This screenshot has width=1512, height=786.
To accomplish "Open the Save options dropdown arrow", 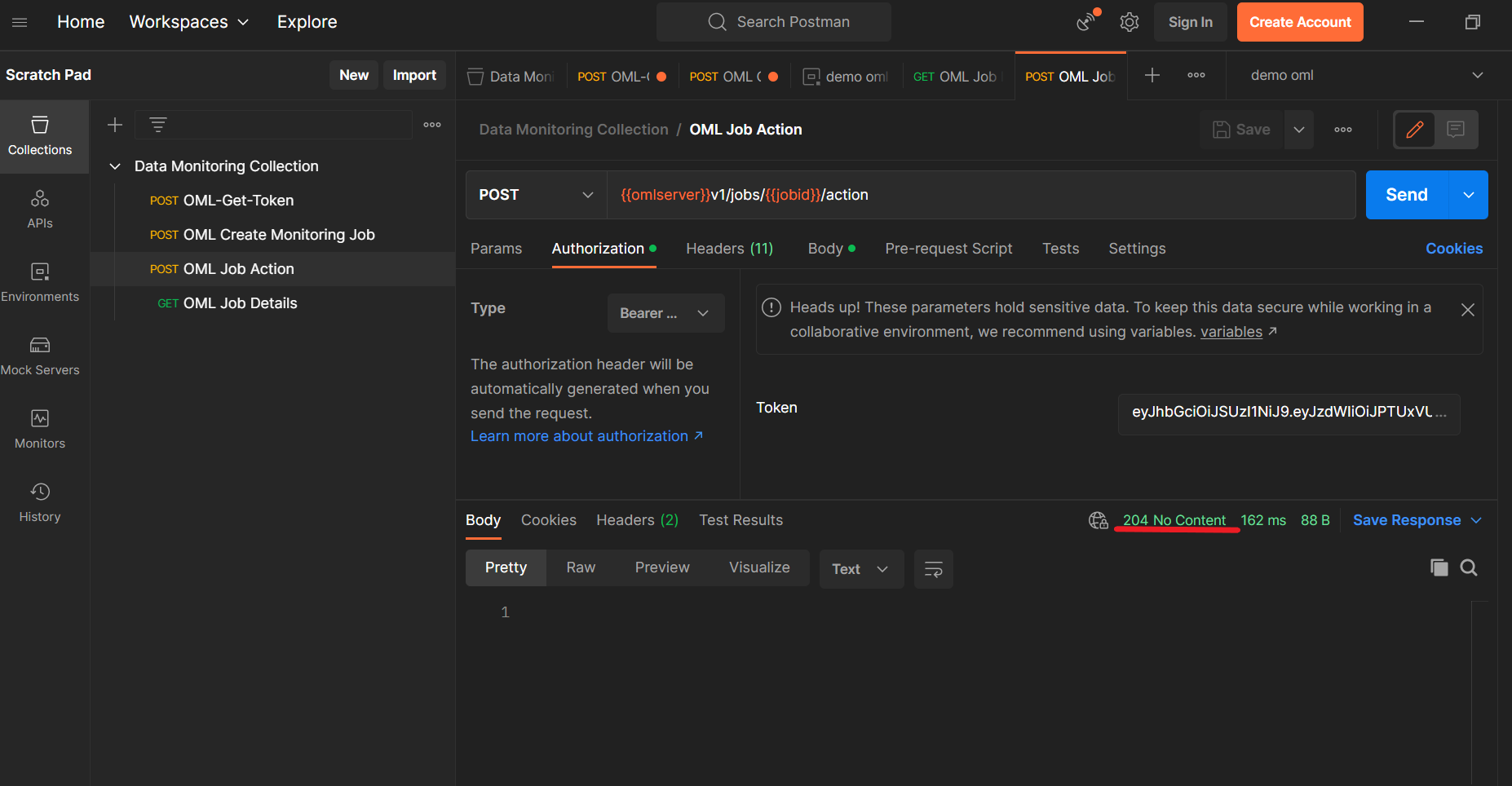I will click(1299, 130).
